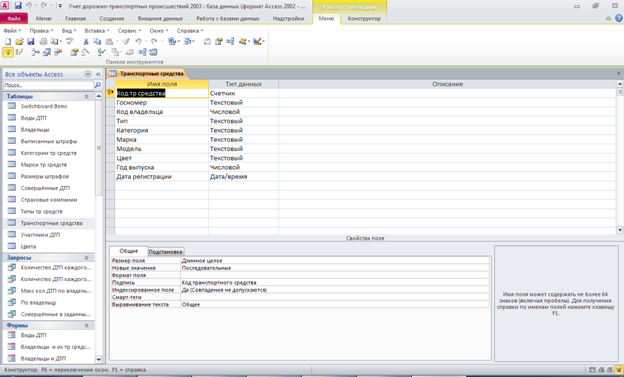Open the Окно dropdown menu

[x=159, y=31]
